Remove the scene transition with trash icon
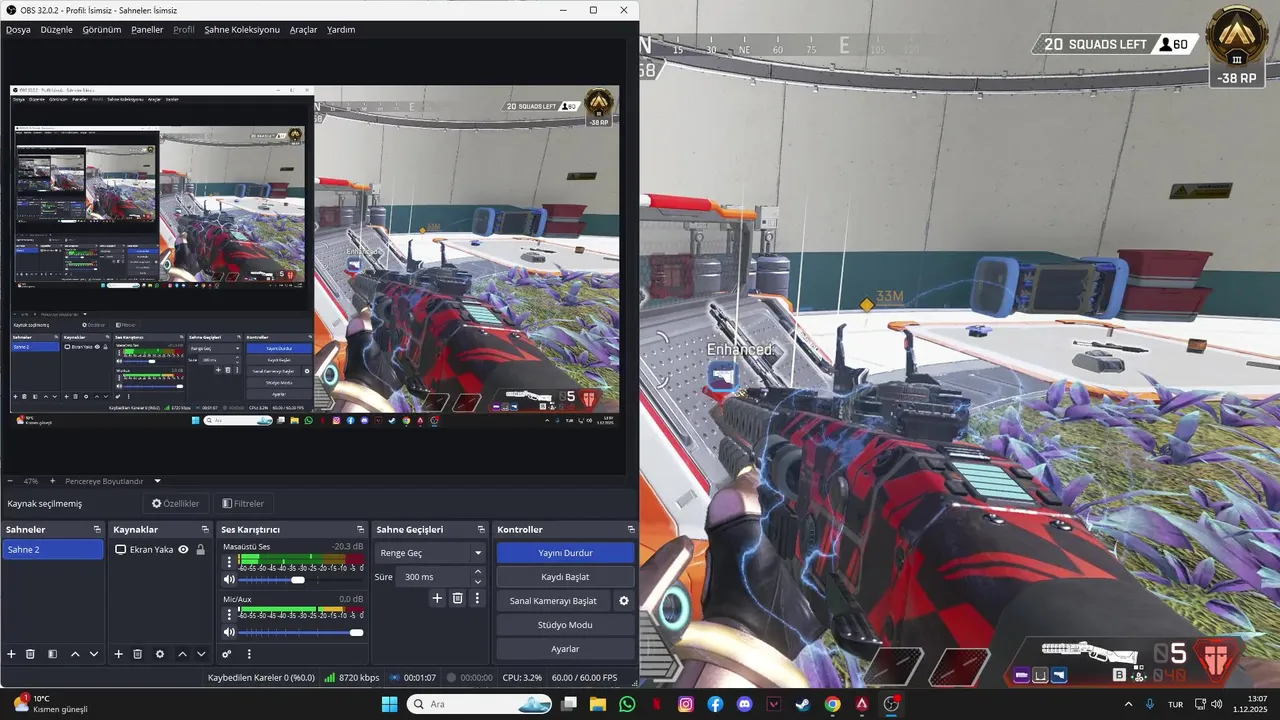 pos(458,598)
